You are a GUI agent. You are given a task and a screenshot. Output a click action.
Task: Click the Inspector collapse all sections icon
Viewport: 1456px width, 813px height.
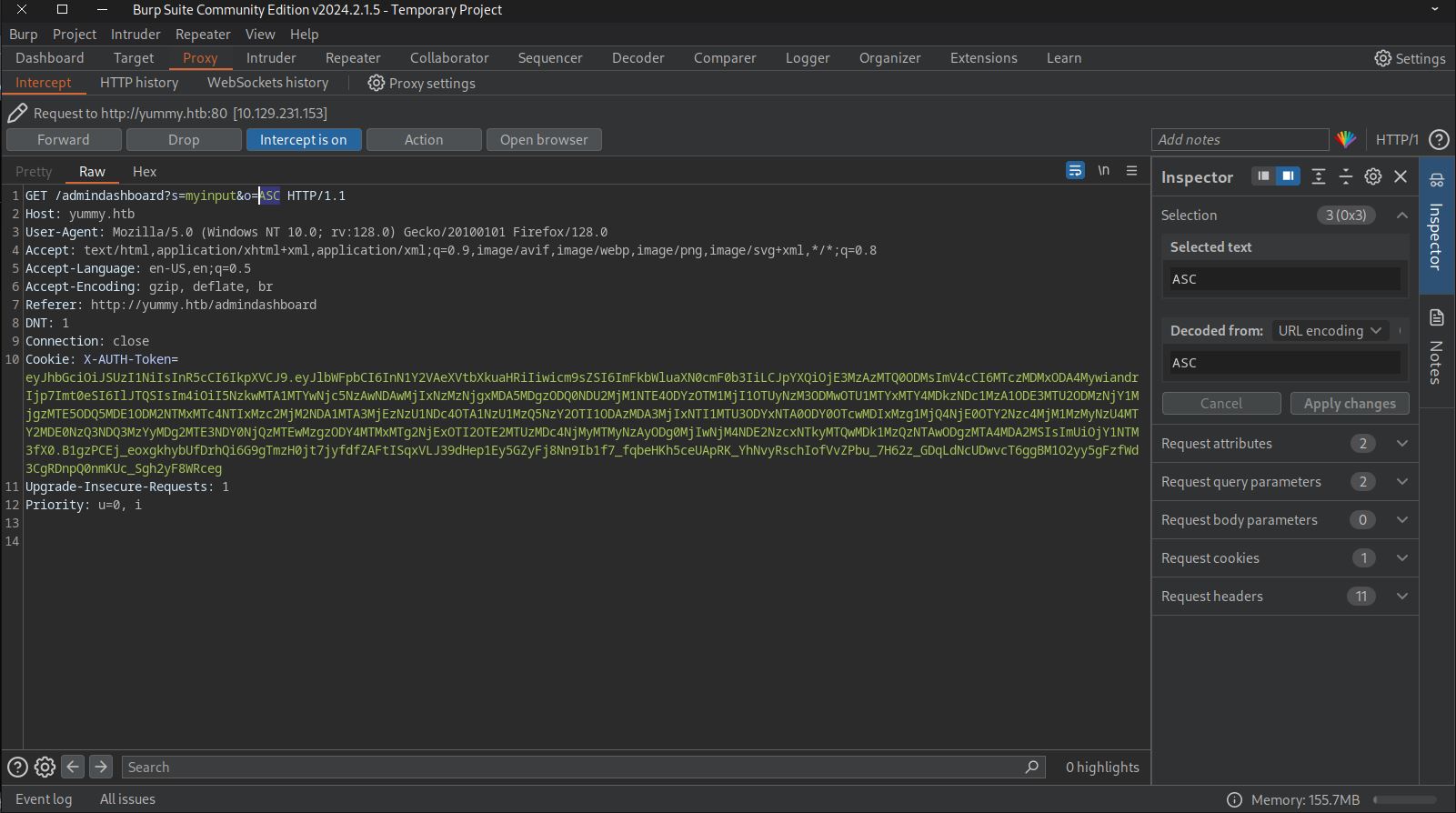coord(1346,176)
